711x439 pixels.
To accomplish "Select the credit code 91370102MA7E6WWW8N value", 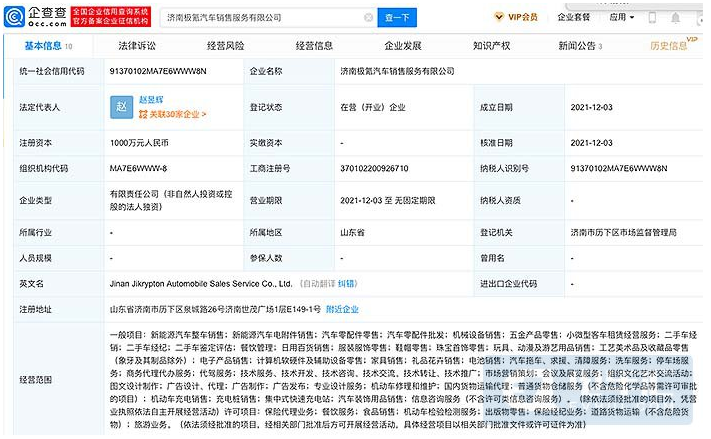I will 158,71.
